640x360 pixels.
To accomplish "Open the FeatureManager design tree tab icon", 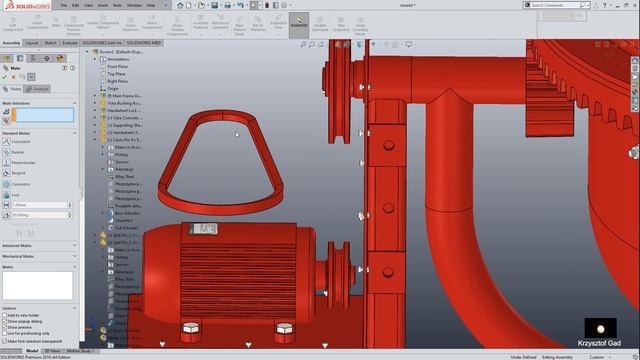I will click(7, 58).
